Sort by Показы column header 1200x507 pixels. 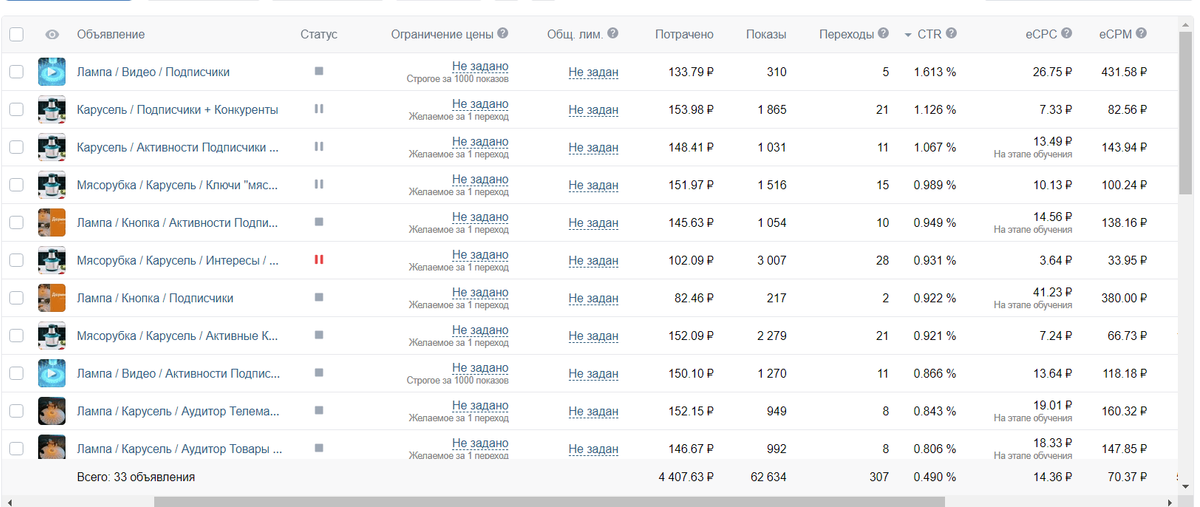(766, 34)
